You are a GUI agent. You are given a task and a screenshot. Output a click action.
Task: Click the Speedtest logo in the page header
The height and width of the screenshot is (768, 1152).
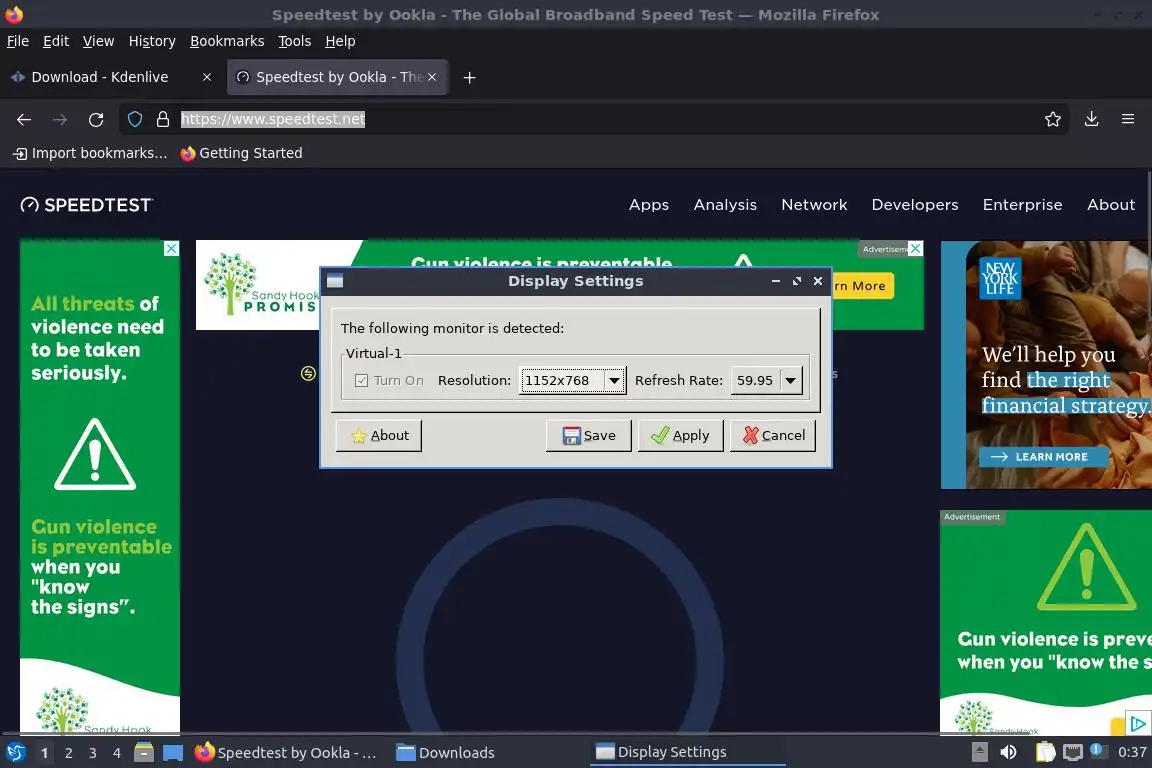pos(87,205)
